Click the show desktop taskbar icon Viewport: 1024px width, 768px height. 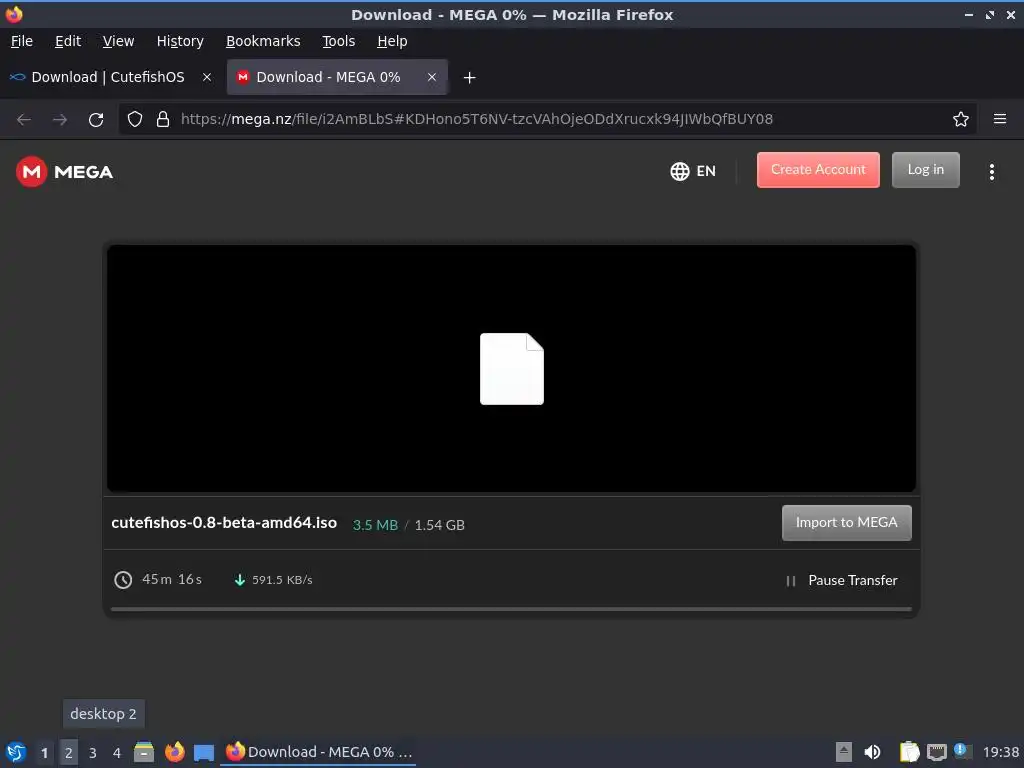tap(204, 753)
